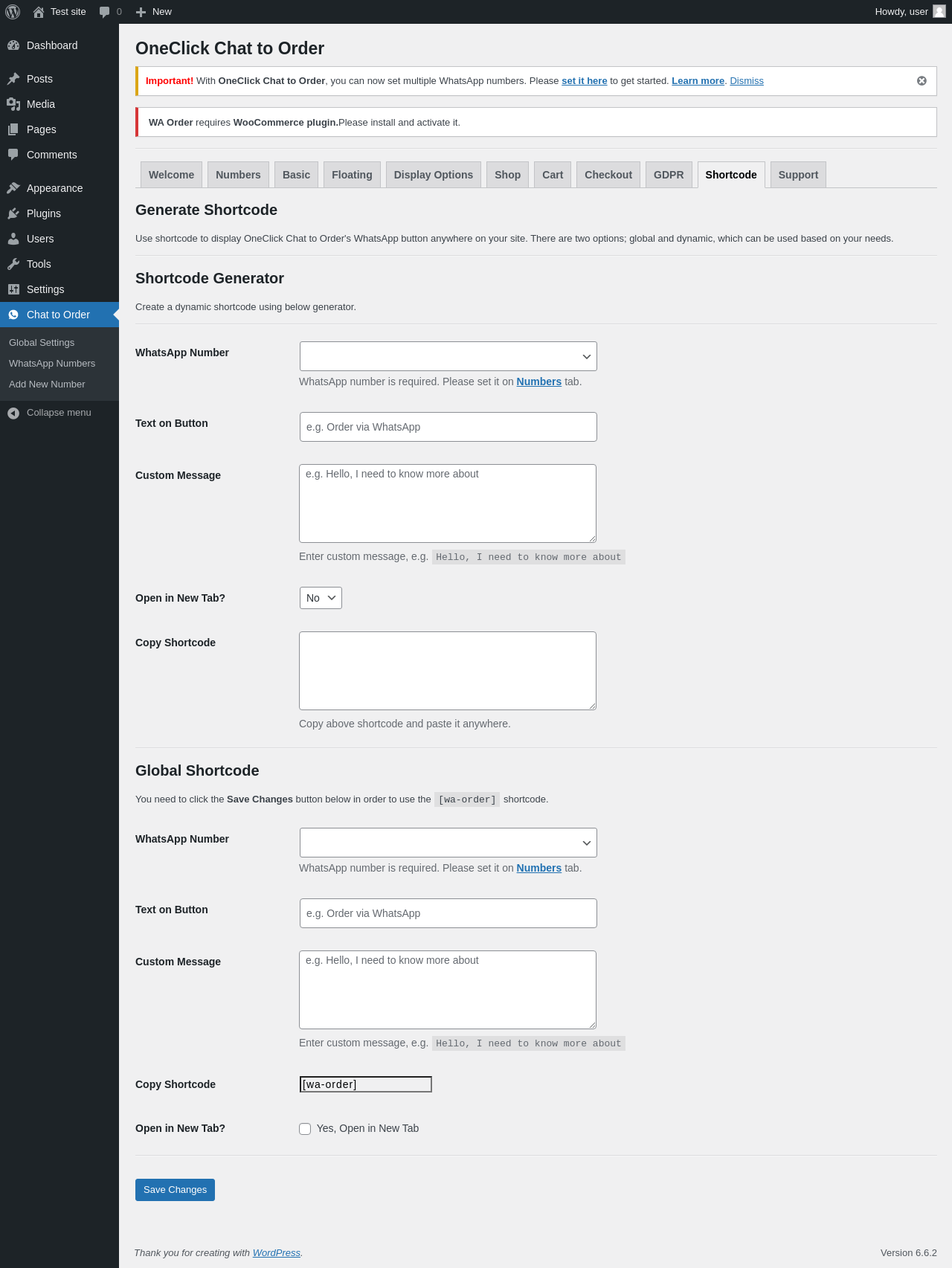Focus the generator Copy Shortcode textarea
Viewport: 952px width, 1268px height.
click(448, 671)
